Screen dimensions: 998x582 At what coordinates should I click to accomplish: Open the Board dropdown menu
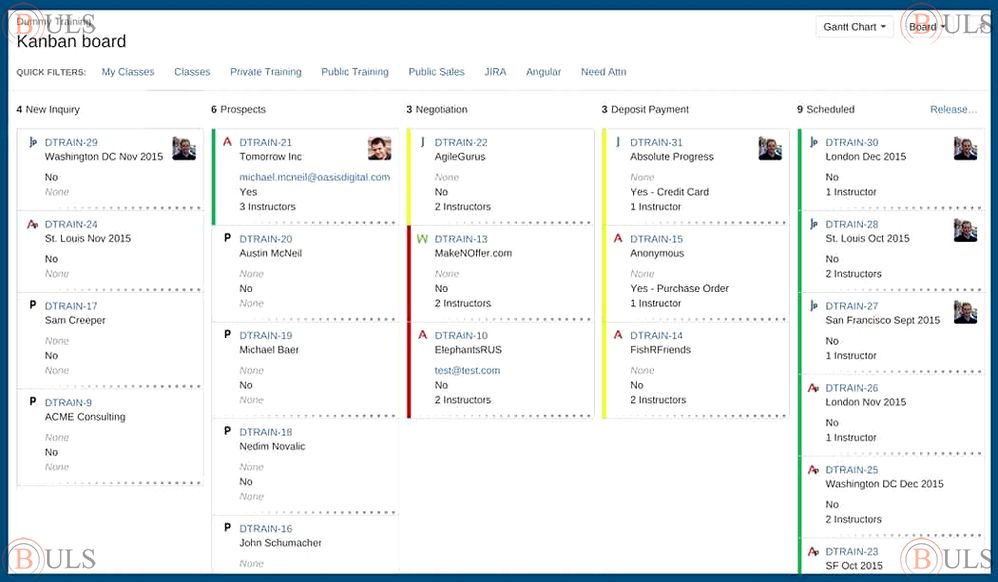pos(926,27)
